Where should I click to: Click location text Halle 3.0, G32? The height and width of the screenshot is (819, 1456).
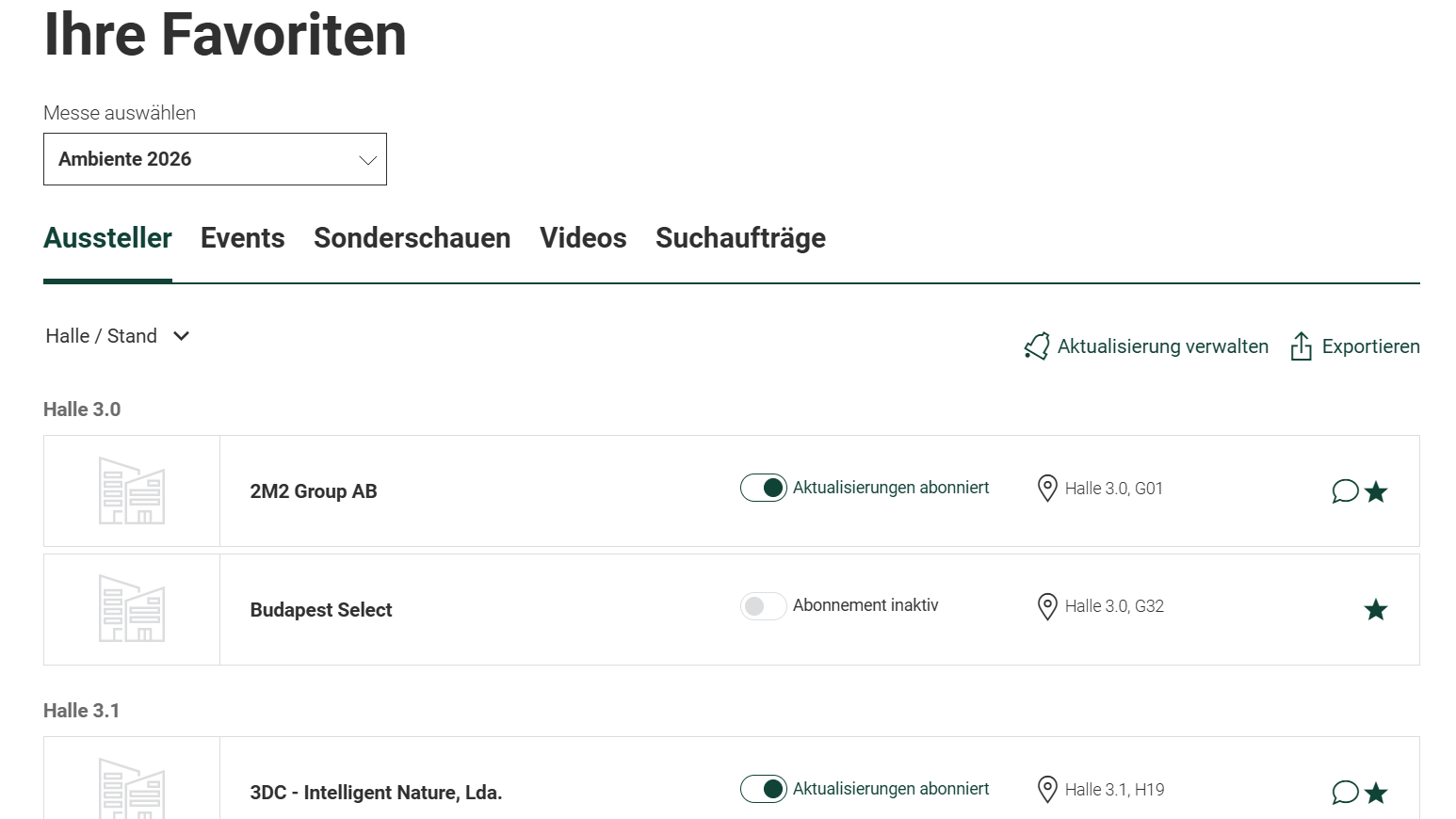[x=1114, y=606]
